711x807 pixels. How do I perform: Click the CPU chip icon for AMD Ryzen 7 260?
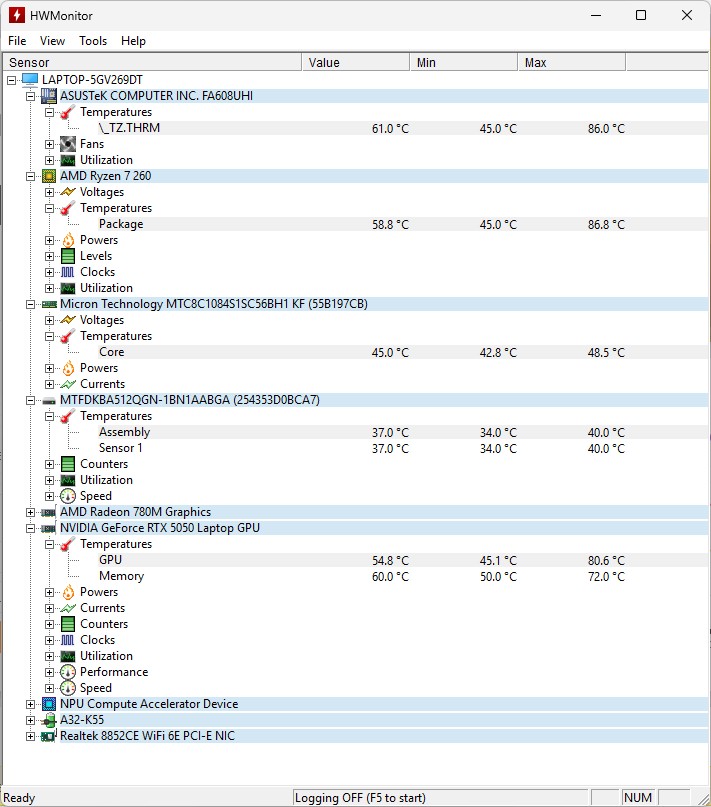[49, 176]
